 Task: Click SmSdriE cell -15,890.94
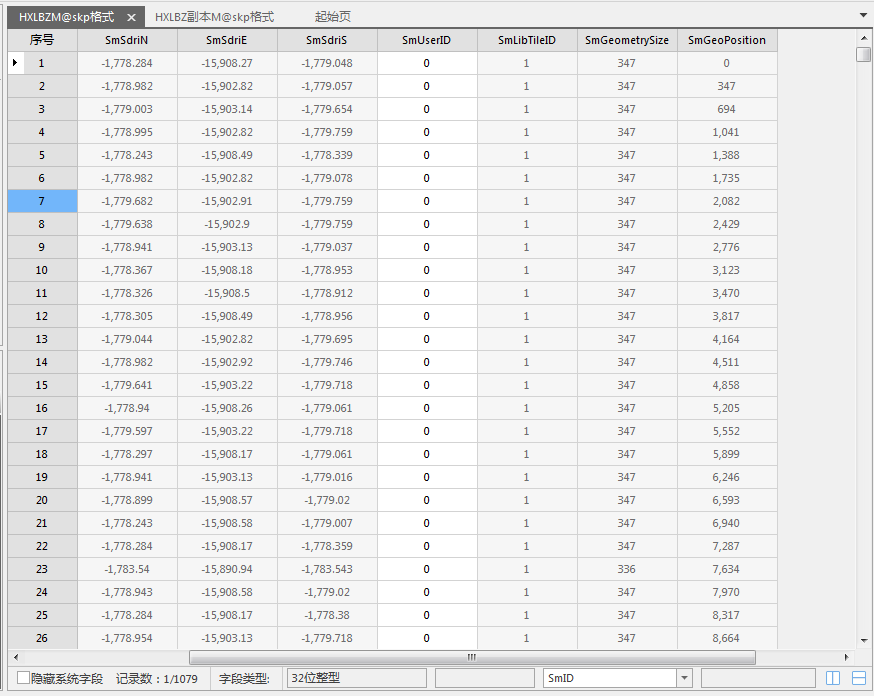227,569
